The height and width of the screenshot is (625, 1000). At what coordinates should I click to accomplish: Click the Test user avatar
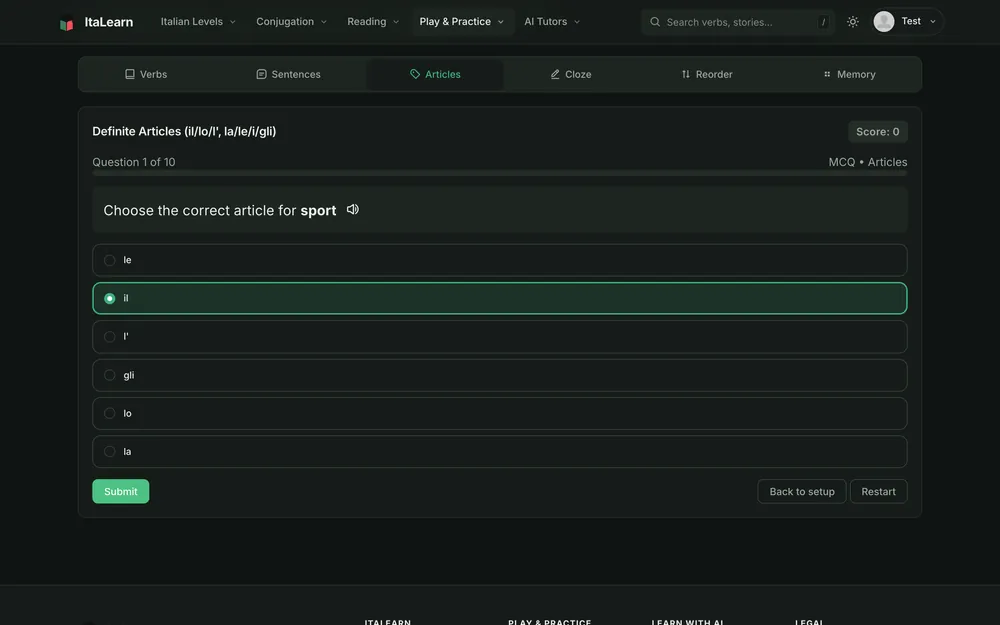coord(883,22)
